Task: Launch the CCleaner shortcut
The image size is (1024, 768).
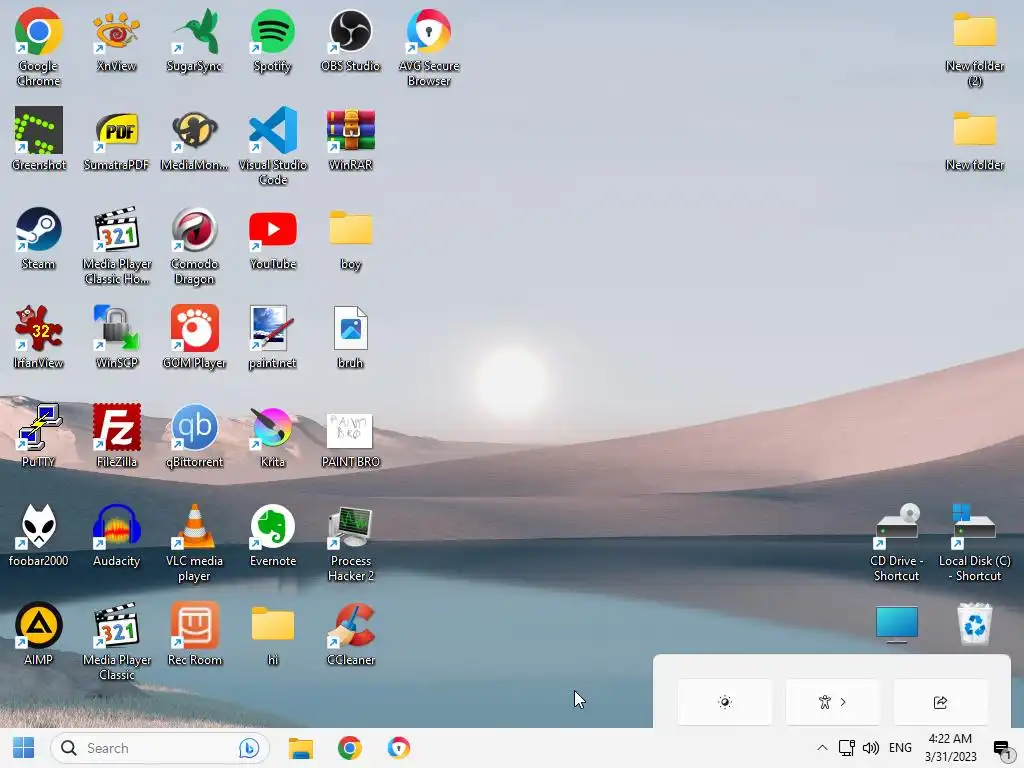Action: 350,633
